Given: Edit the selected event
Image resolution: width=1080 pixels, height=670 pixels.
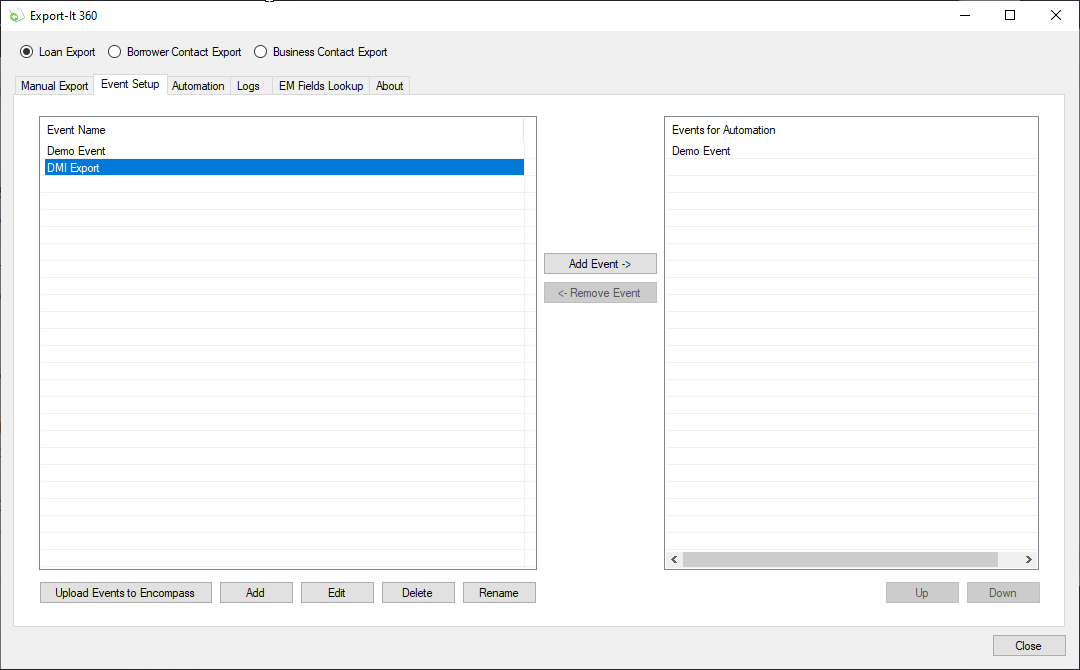Looking at the screenshot, I should (337, 593).
